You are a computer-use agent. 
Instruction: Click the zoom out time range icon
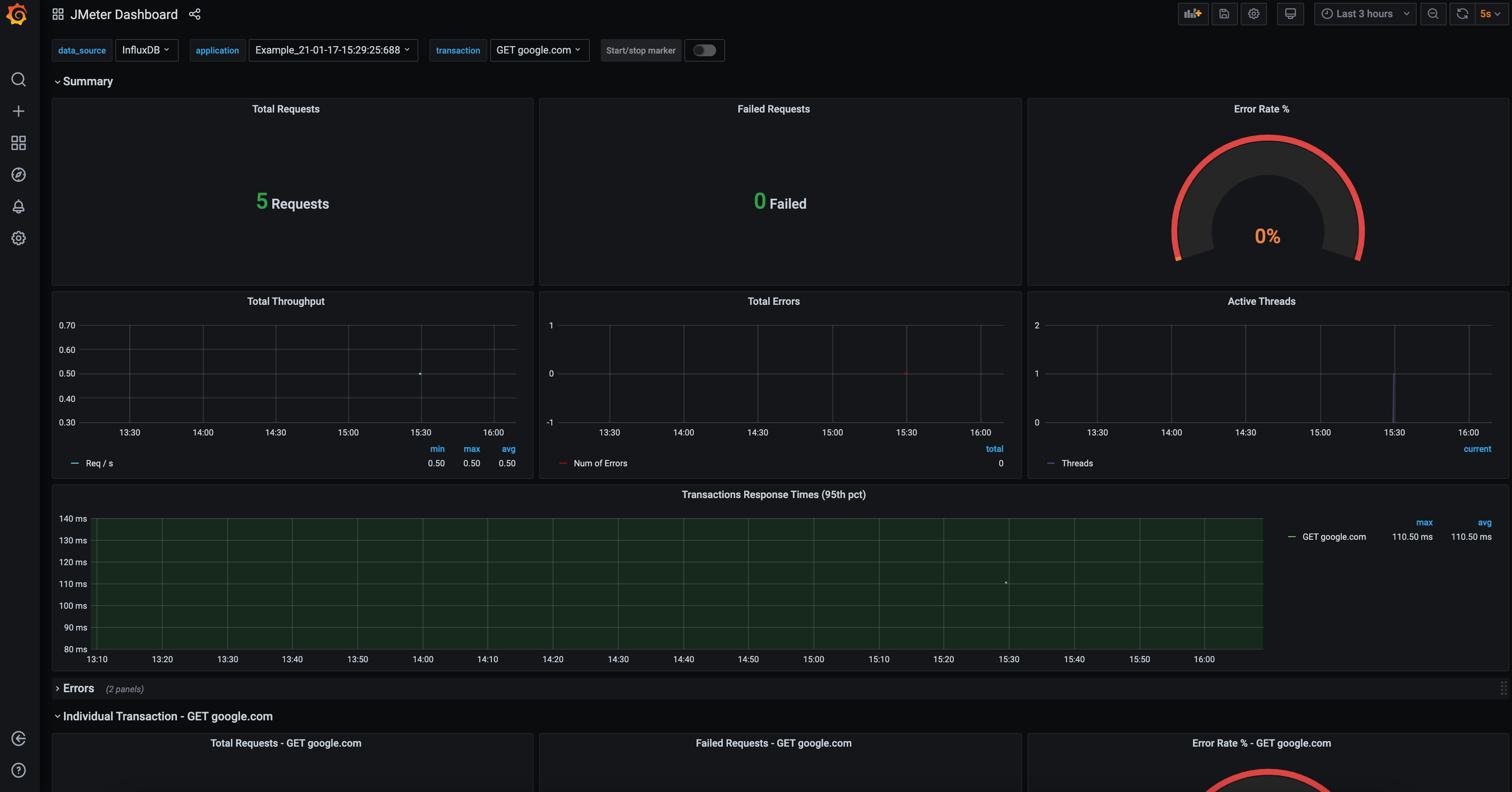pos(1433,14)
